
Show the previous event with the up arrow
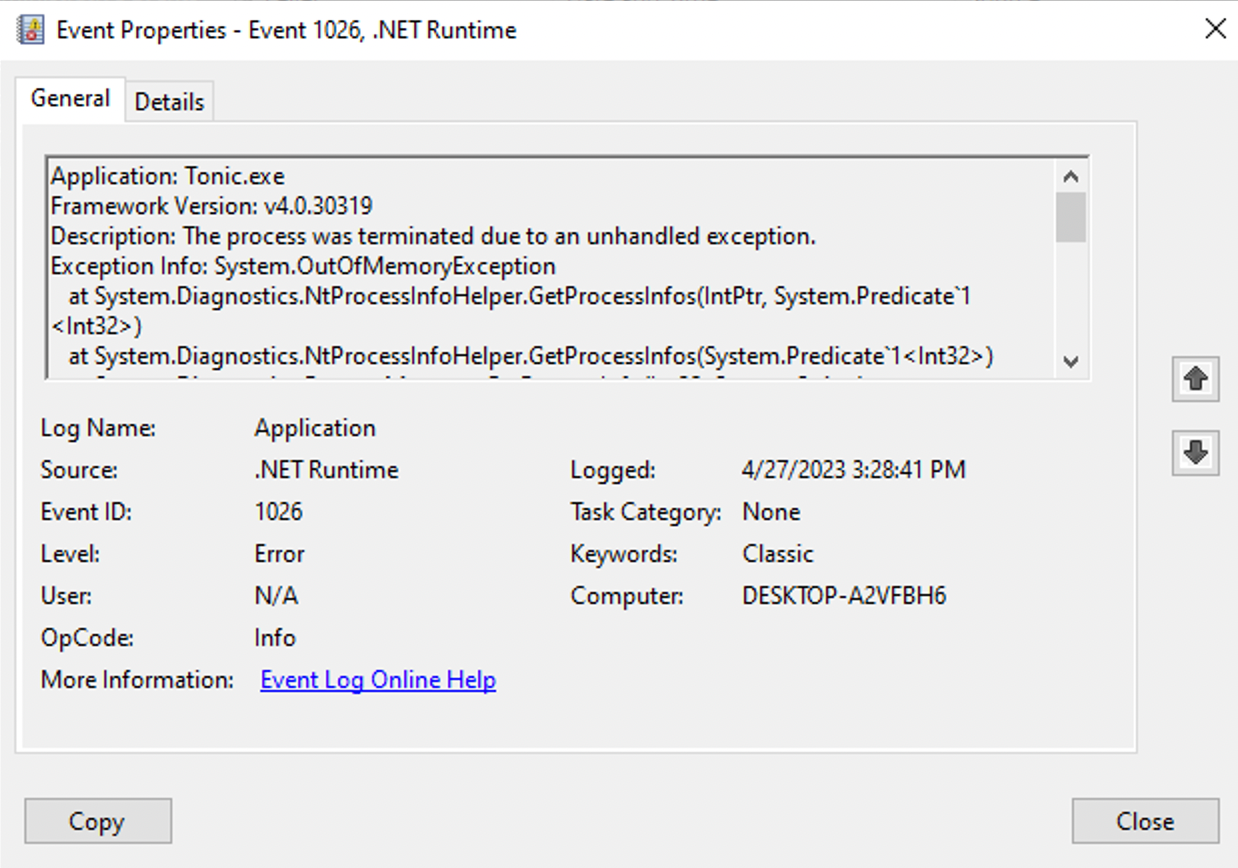1195,379
